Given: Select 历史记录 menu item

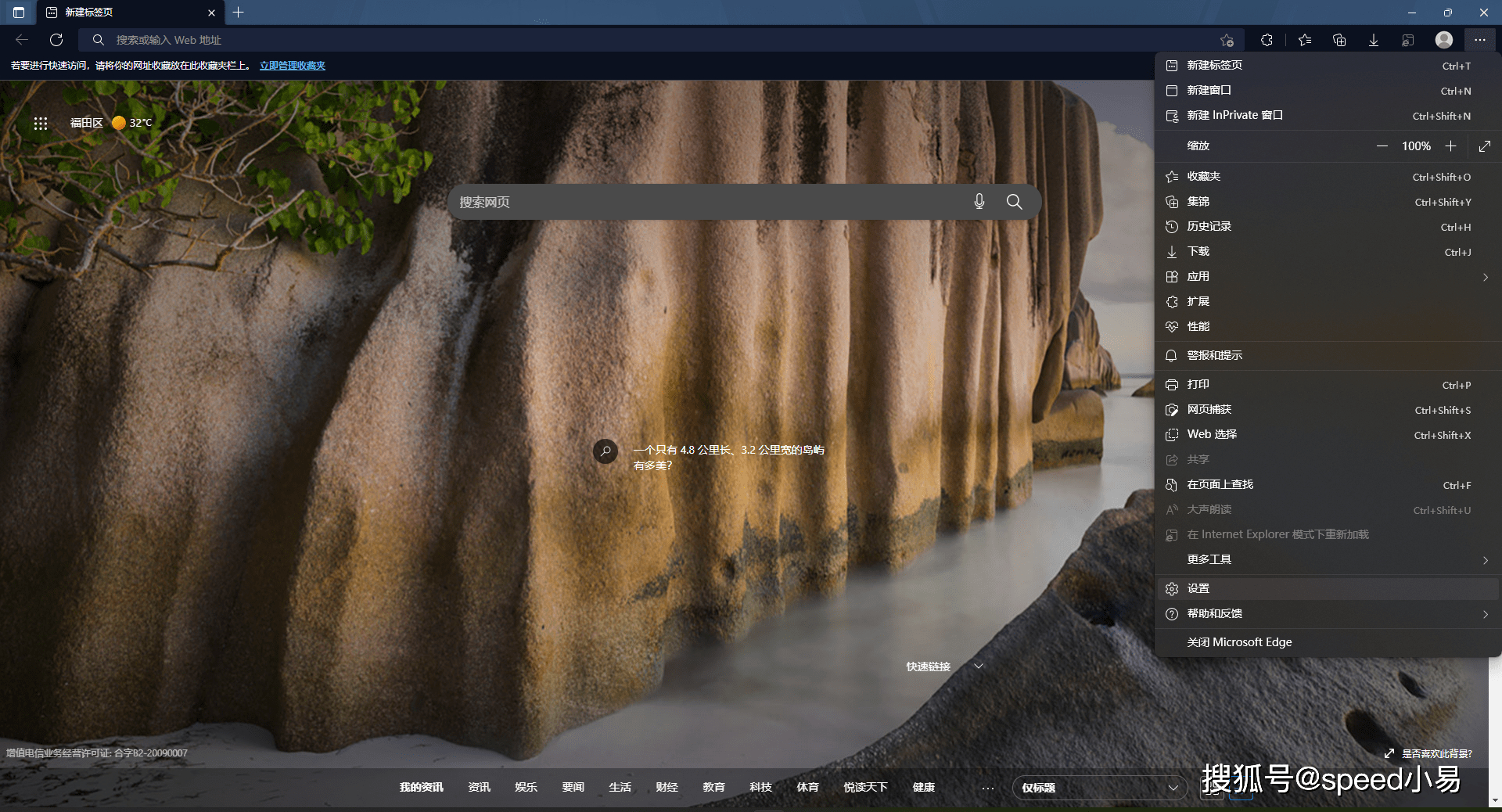Looking at the screenshot, I should (x=1209, y=227).
